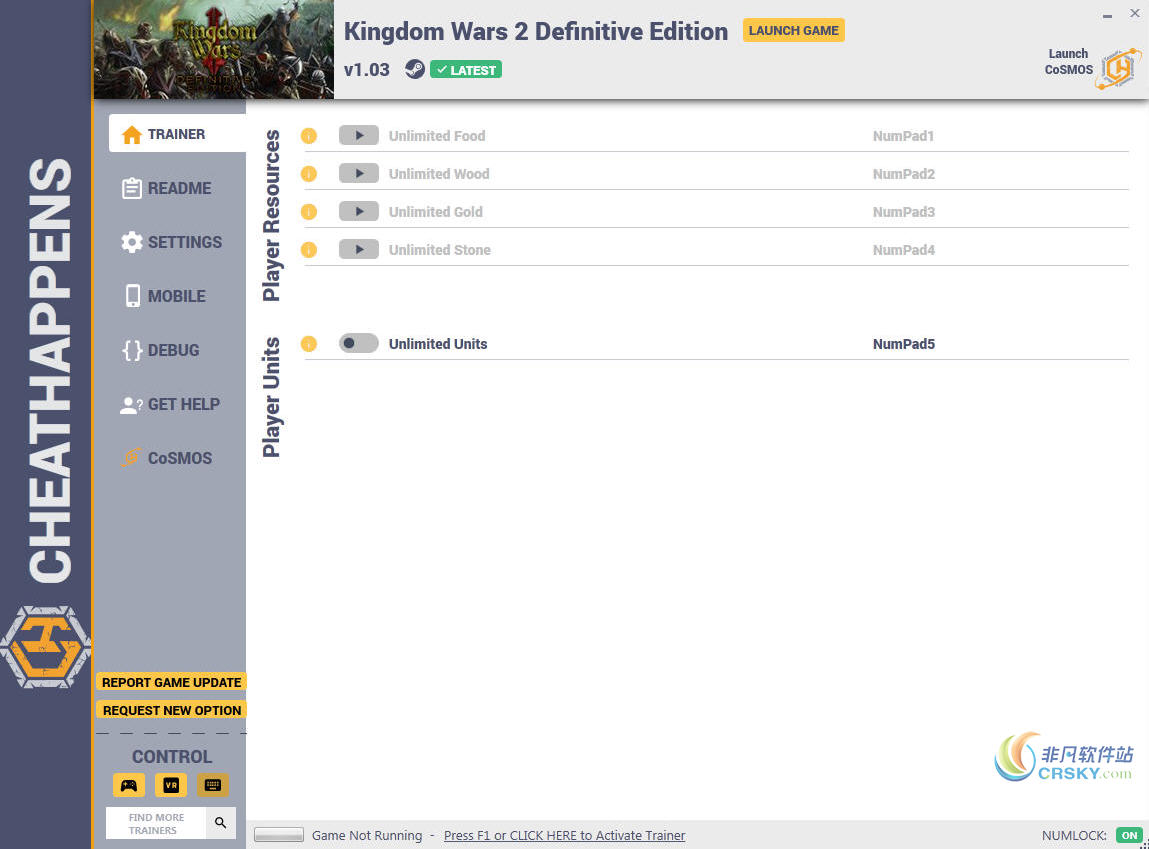Open info for Unlimited Units cheat
1149x849 pixels.
pos(309,344)
